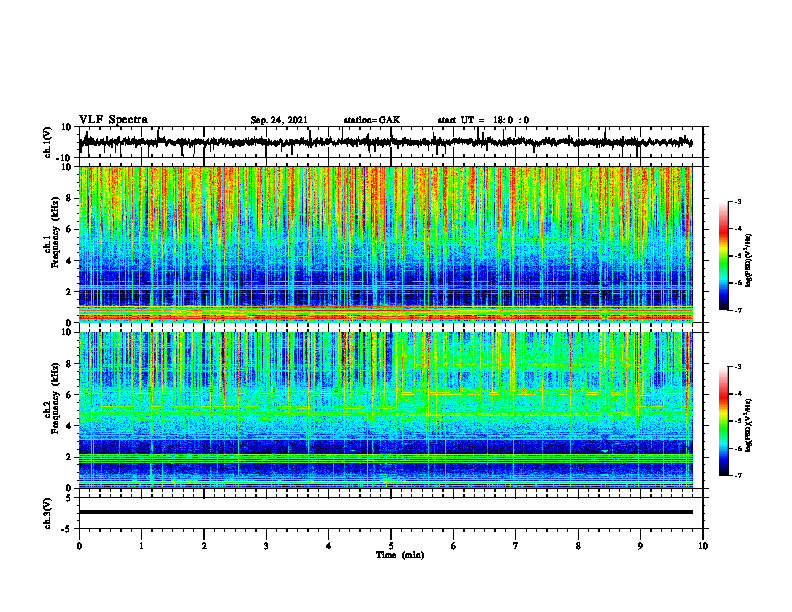Image resolution: width=792 pixels, height=612 pixels.
Task: Click the 'start UT = 18:0:0' label
Action: tap(483, 120)
